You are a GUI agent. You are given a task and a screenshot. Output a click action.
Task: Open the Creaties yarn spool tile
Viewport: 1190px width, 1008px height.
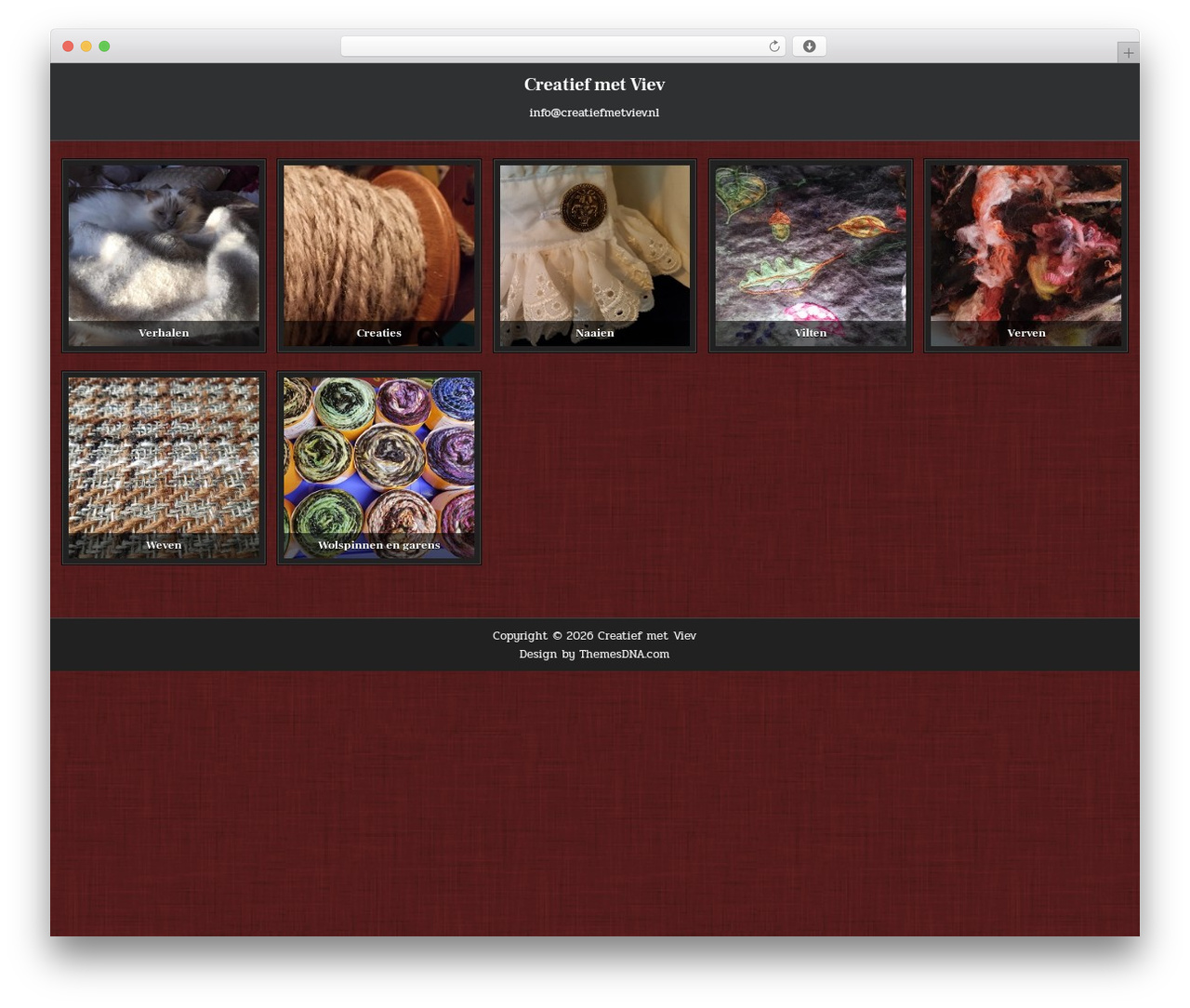click(379, 256)
